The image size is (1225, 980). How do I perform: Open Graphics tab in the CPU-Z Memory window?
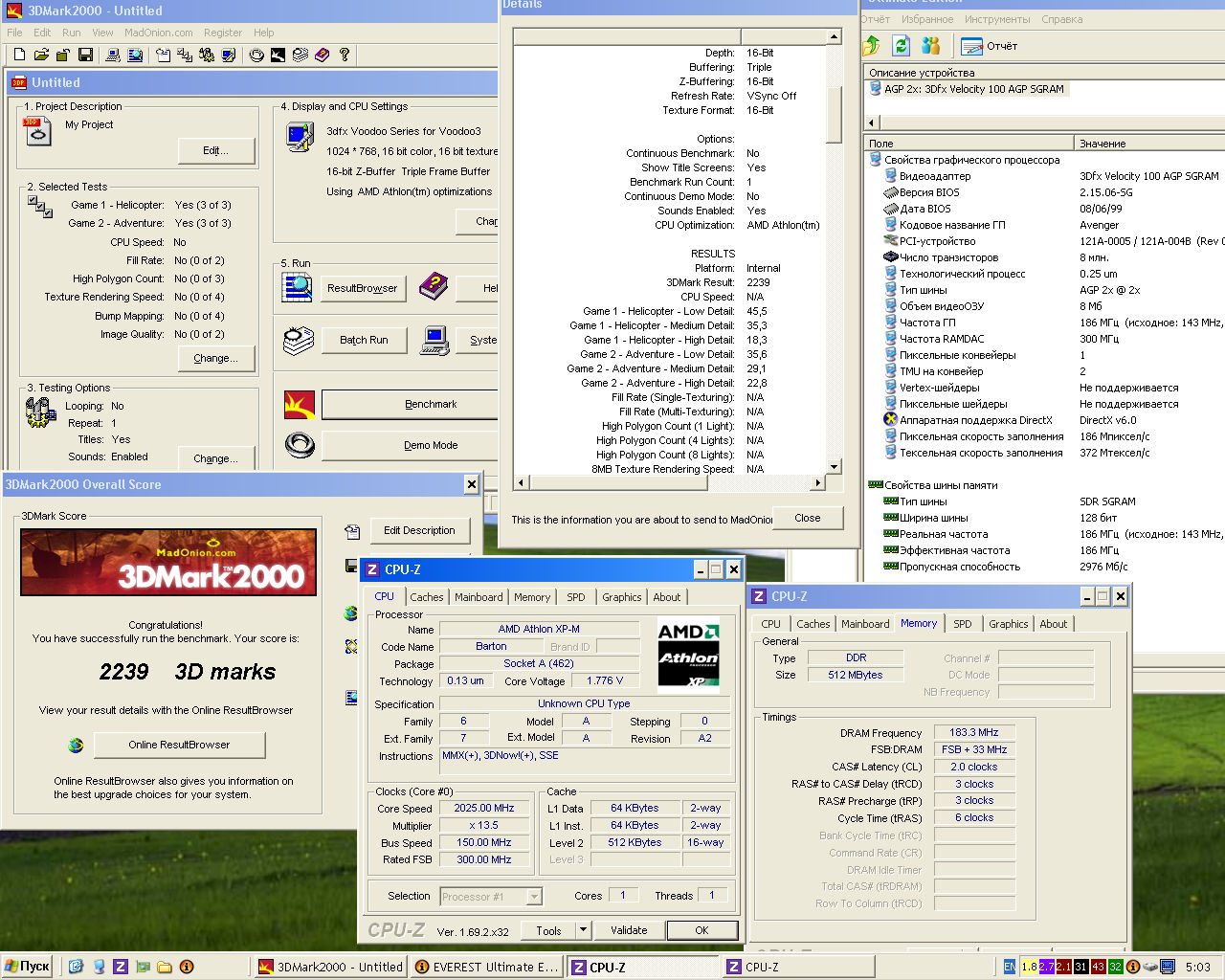1009,624
